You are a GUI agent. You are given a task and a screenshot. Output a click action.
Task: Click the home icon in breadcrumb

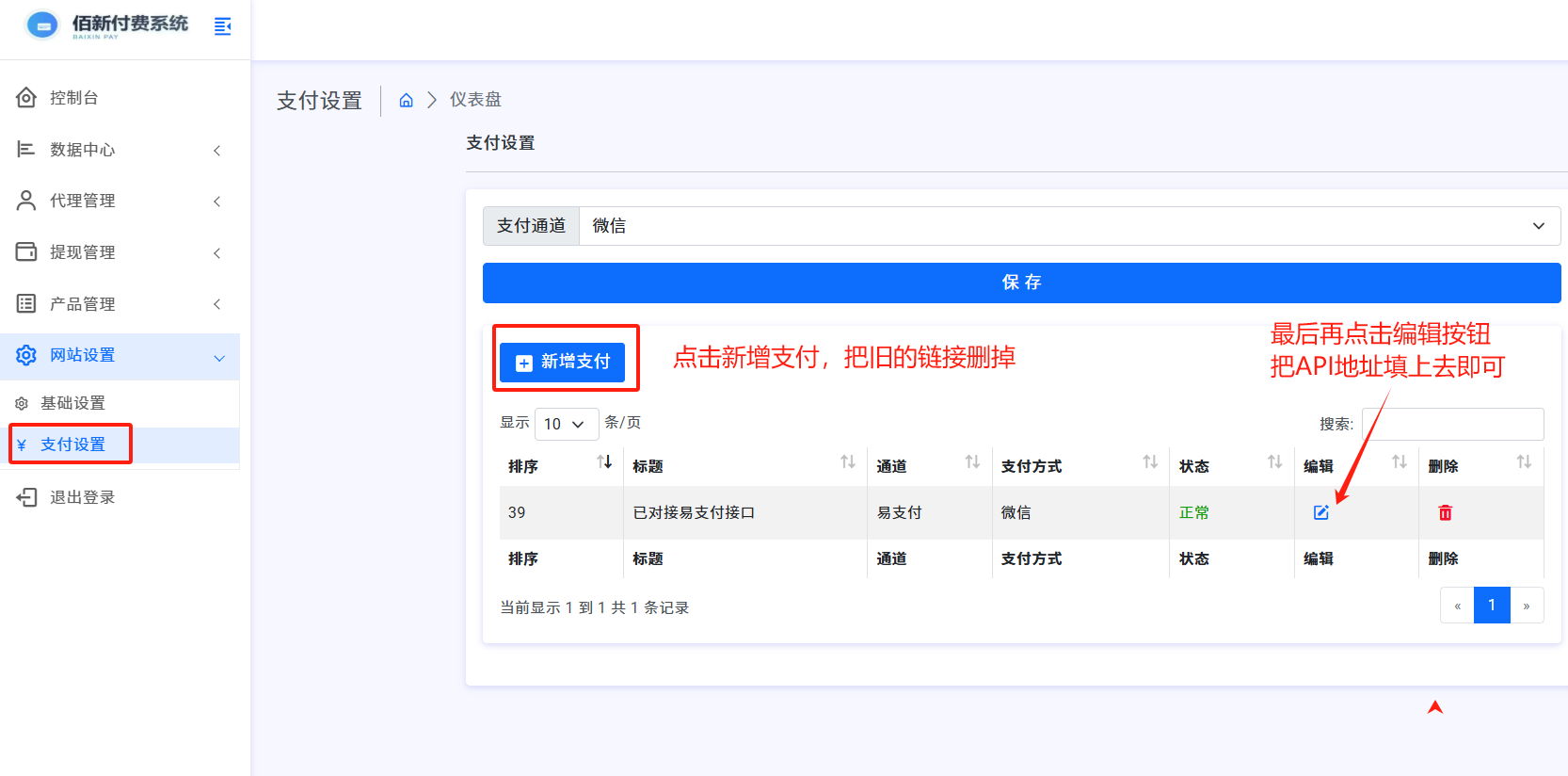coord(406,101)
